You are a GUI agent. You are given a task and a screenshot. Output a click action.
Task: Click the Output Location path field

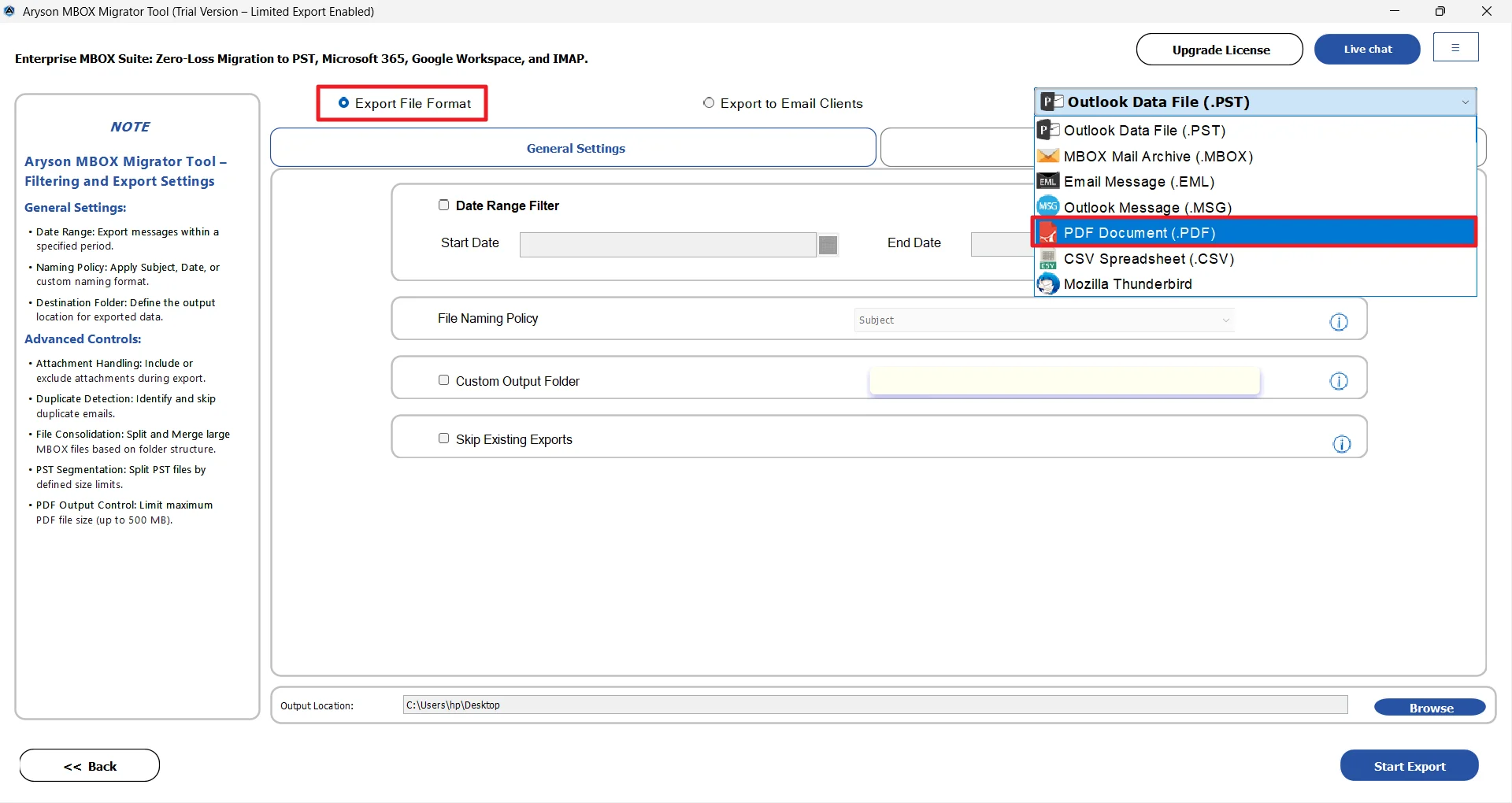point(875,705)
